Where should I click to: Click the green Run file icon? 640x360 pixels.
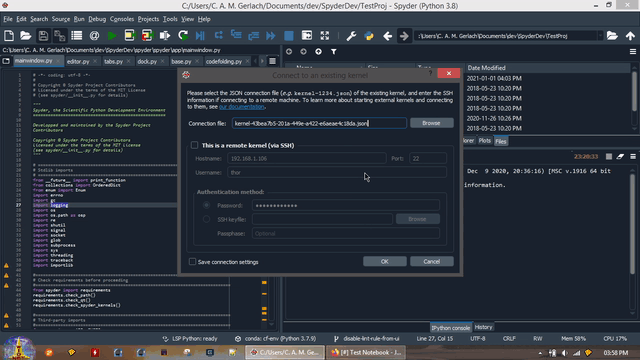coord(111,36)
